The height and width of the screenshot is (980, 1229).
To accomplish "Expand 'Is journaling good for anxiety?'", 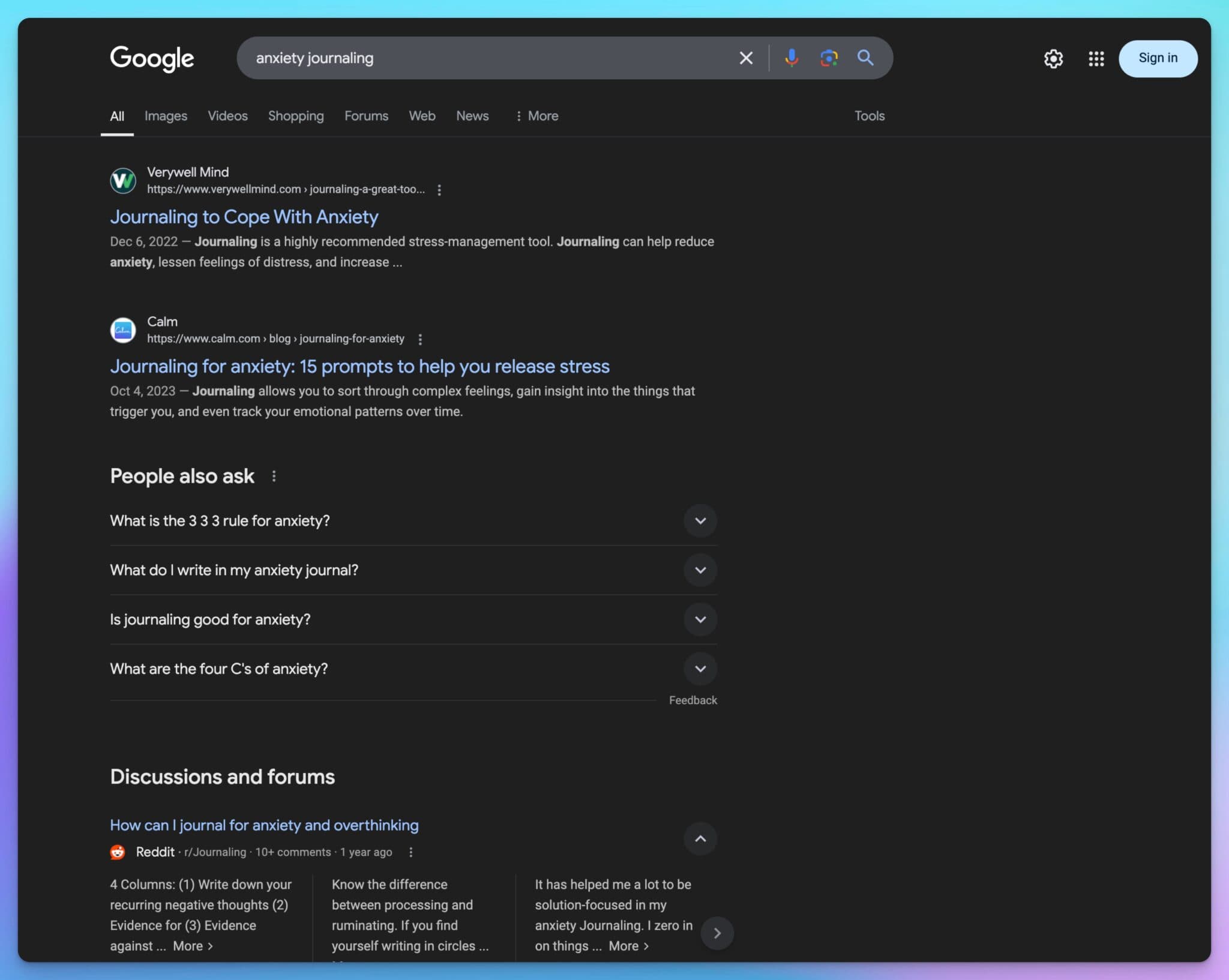I will (700, 619).
